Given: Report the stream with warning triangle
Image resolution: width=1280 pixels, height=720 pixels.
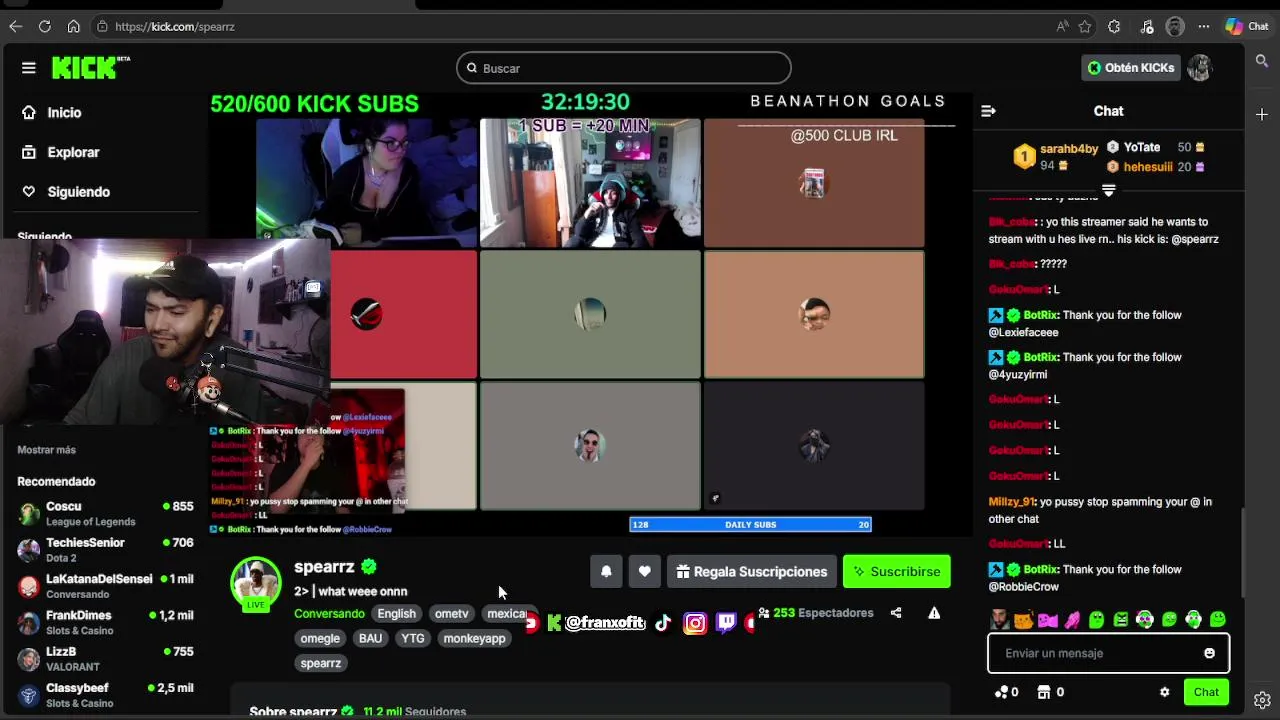Looking at the screenshot, I should point(934,613).
